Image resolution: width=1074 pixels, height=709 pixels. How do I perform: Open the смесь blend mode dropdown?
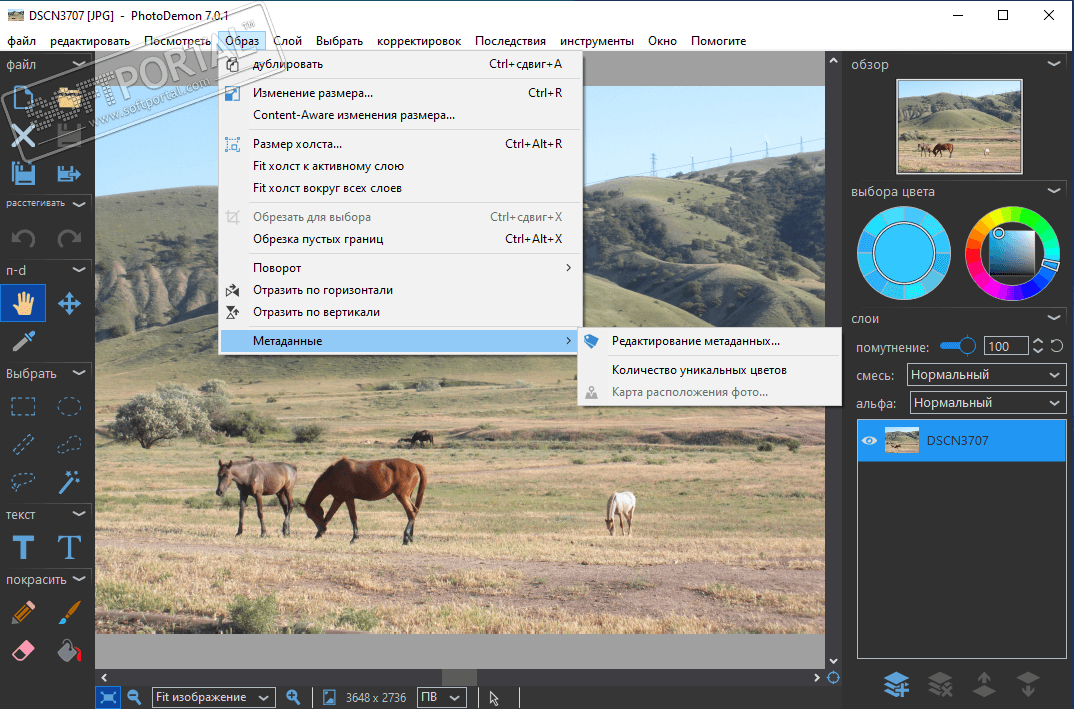(986, 375)
